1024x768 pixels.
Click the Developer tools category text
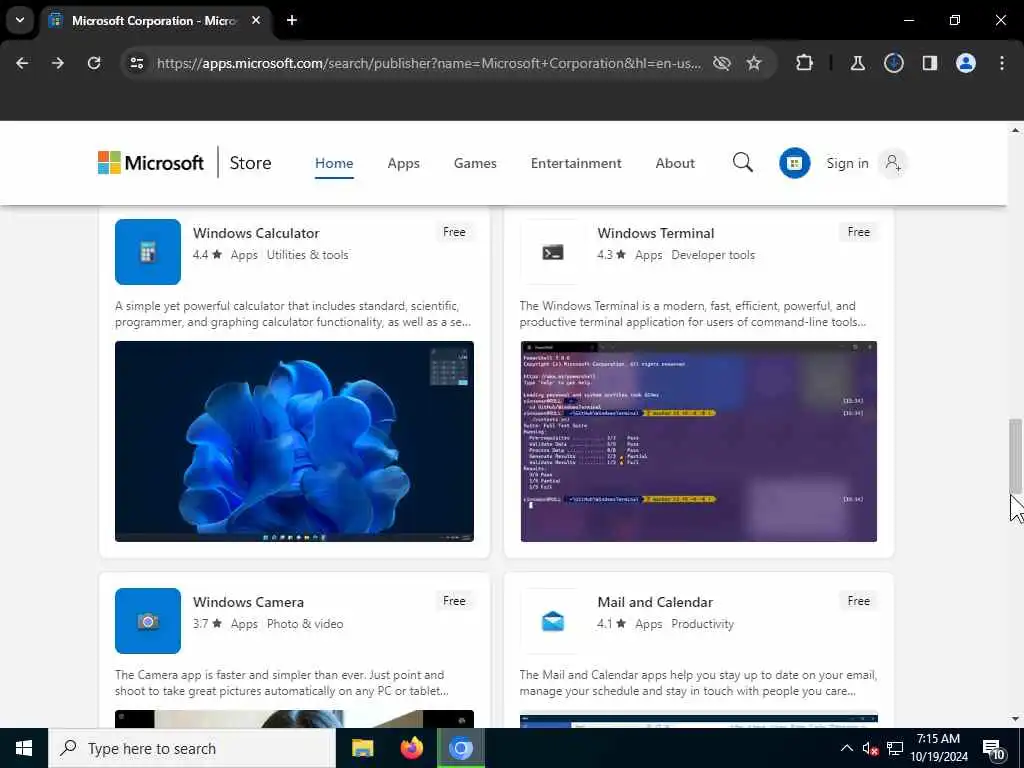[712, 255]
